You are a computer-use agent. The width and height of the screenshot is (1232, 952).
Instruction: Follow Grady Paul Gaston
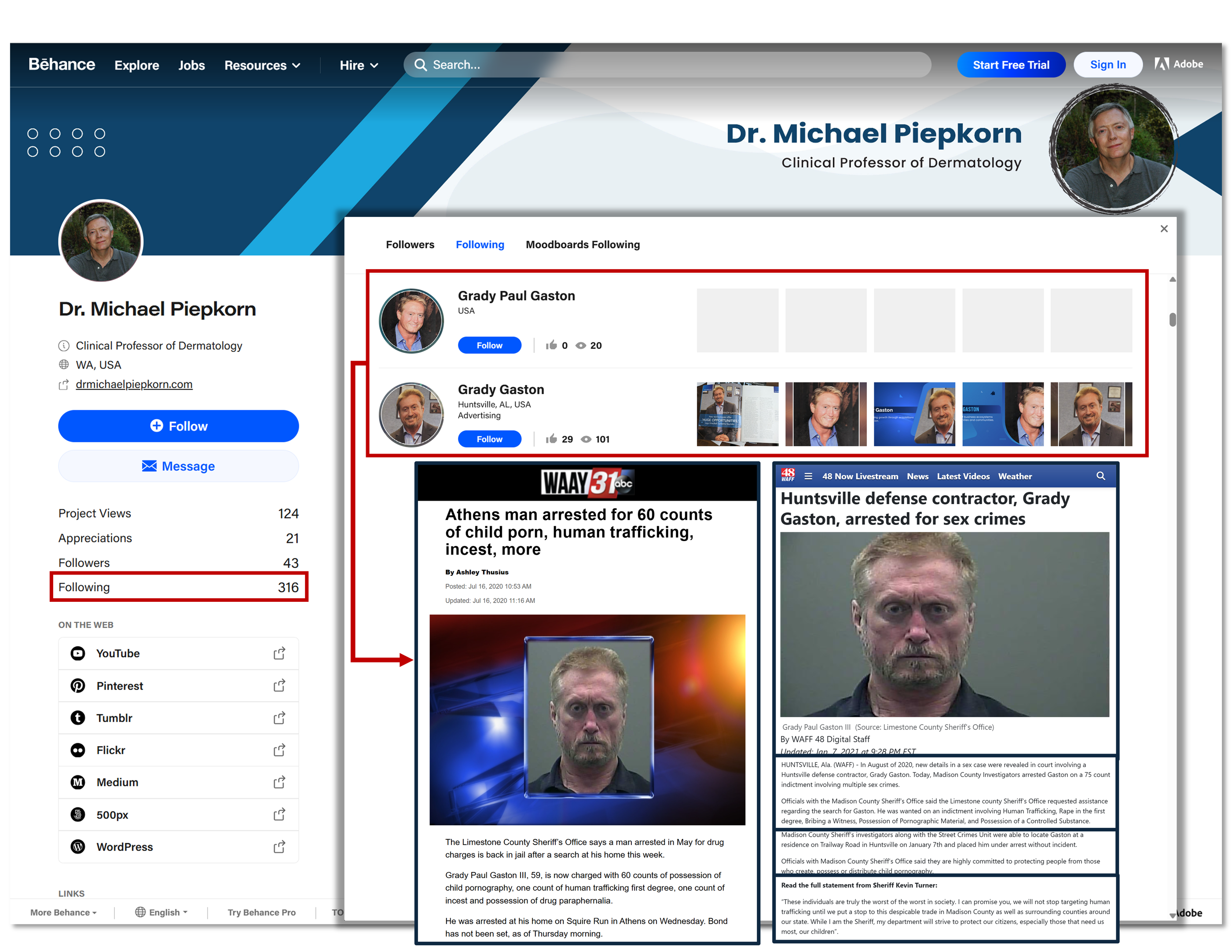tap(490, 345)
